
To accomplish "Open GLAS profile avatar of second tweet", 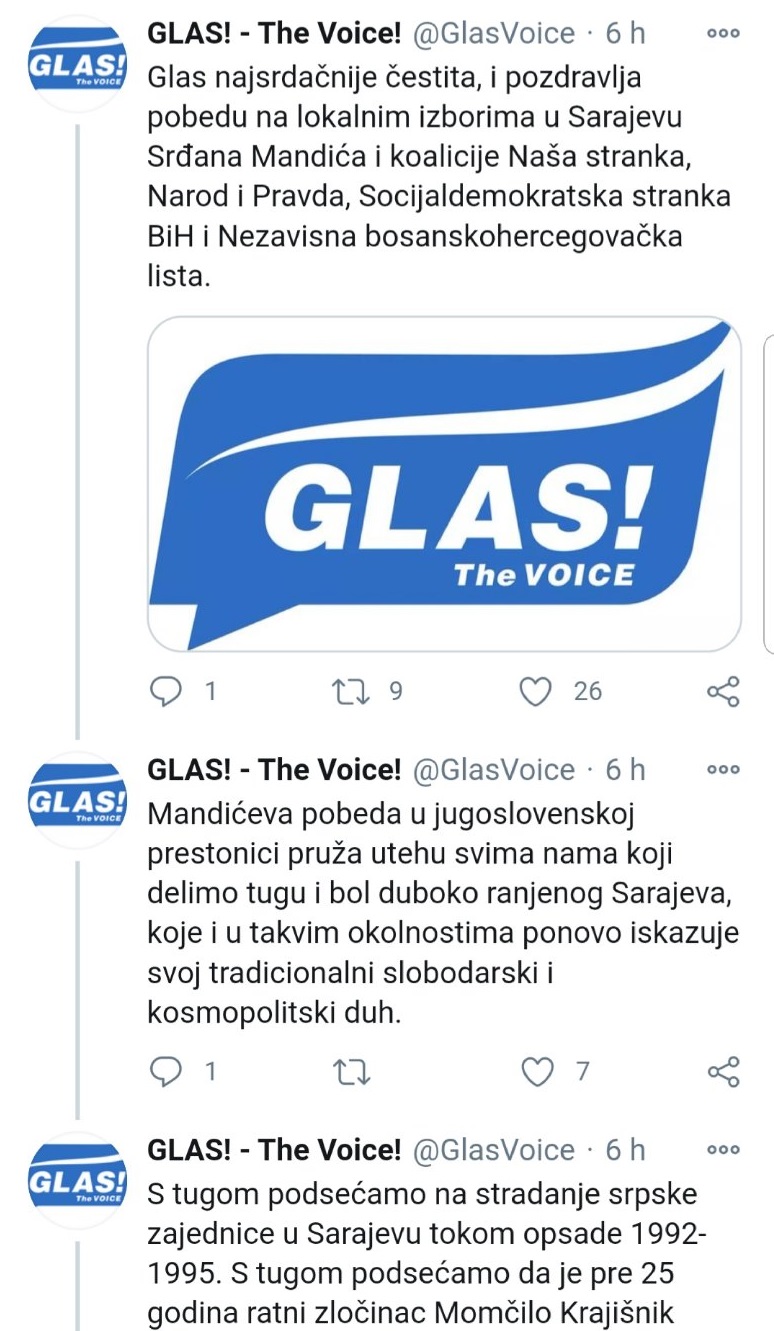I will coord(77,801).
